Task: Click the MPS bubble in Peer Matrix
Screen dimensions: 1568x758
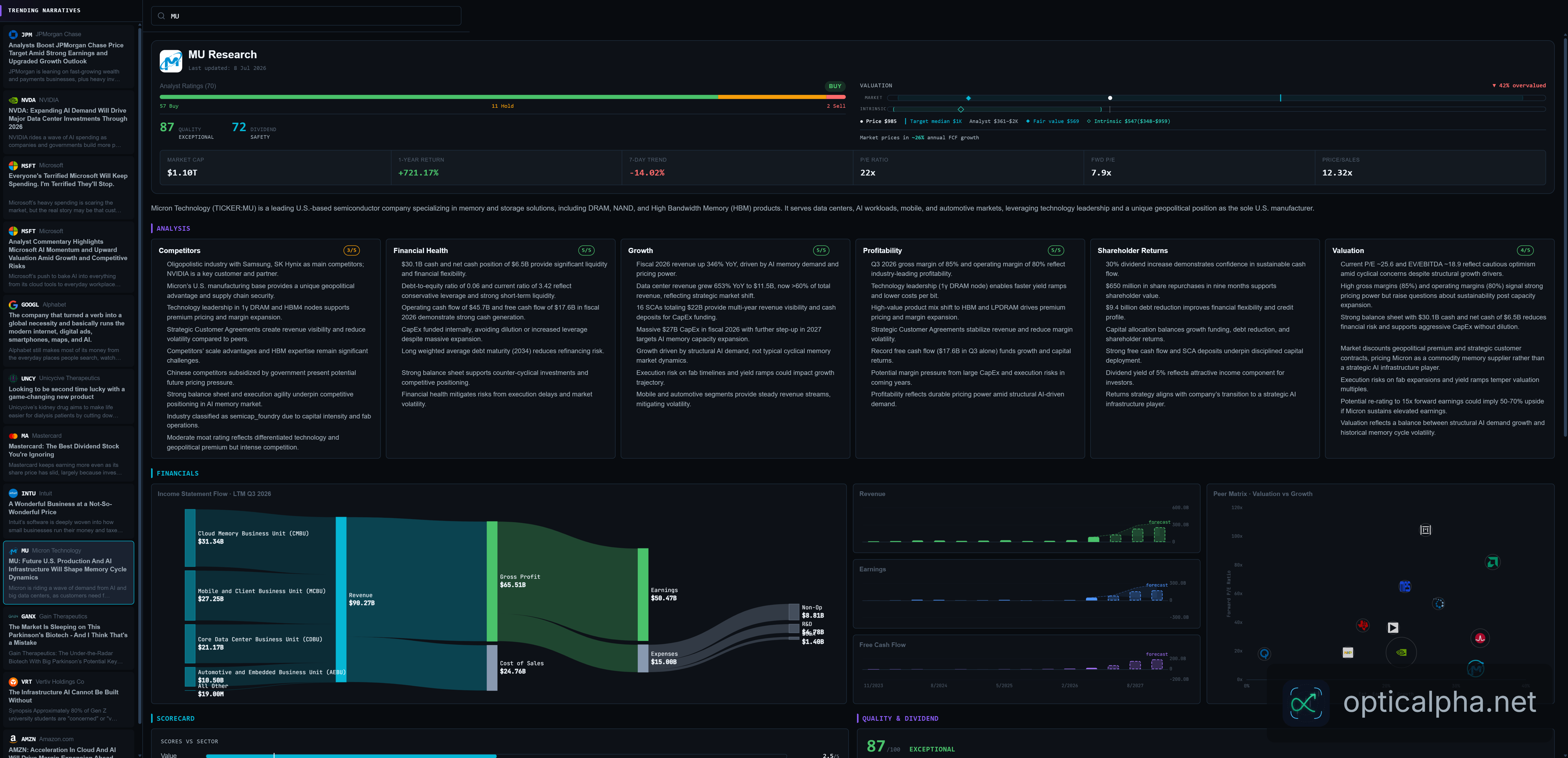Action: coord(1405,586)
